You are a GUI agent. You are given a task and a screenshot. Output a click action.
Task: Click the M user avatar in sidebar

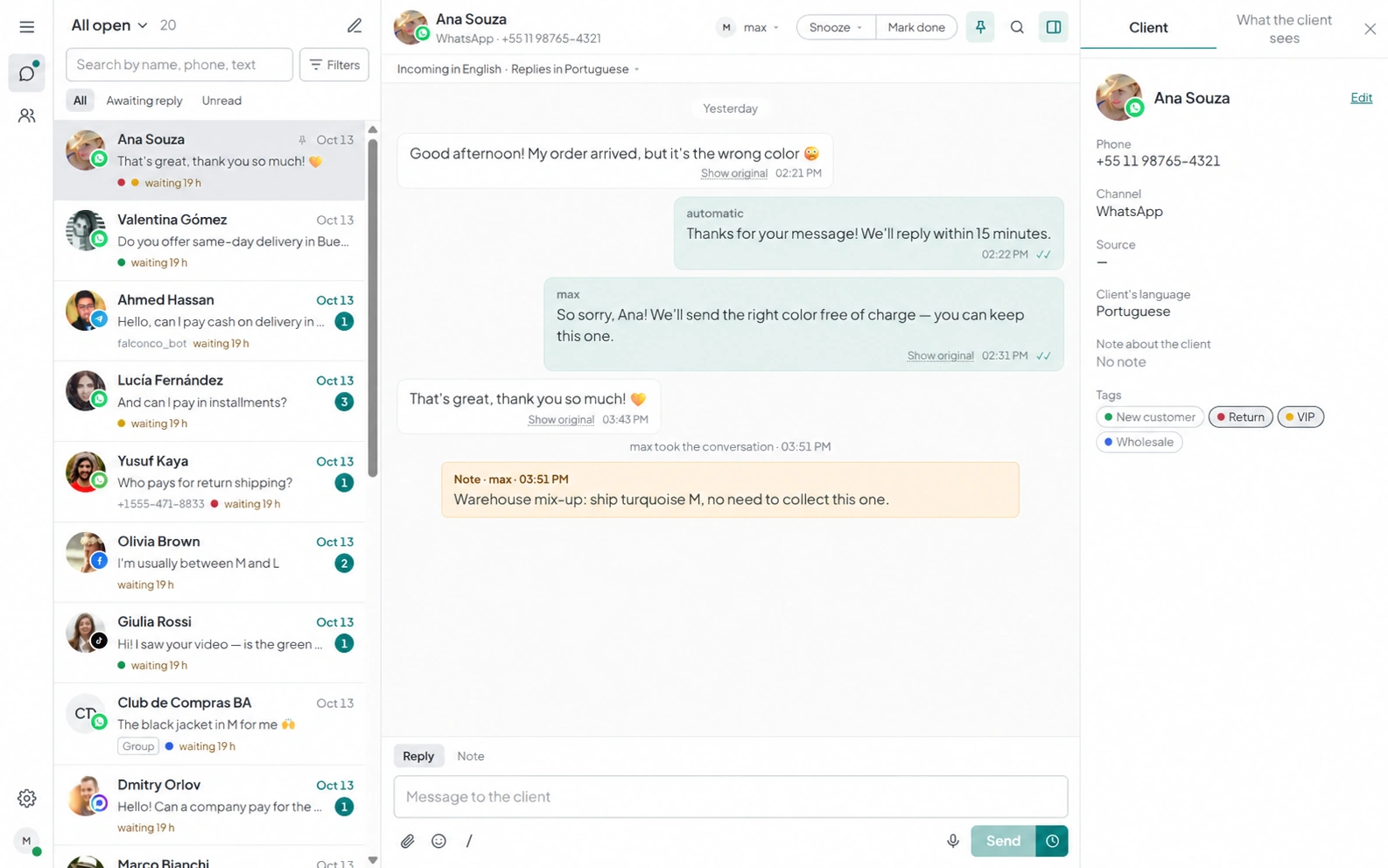pos(27,841)
